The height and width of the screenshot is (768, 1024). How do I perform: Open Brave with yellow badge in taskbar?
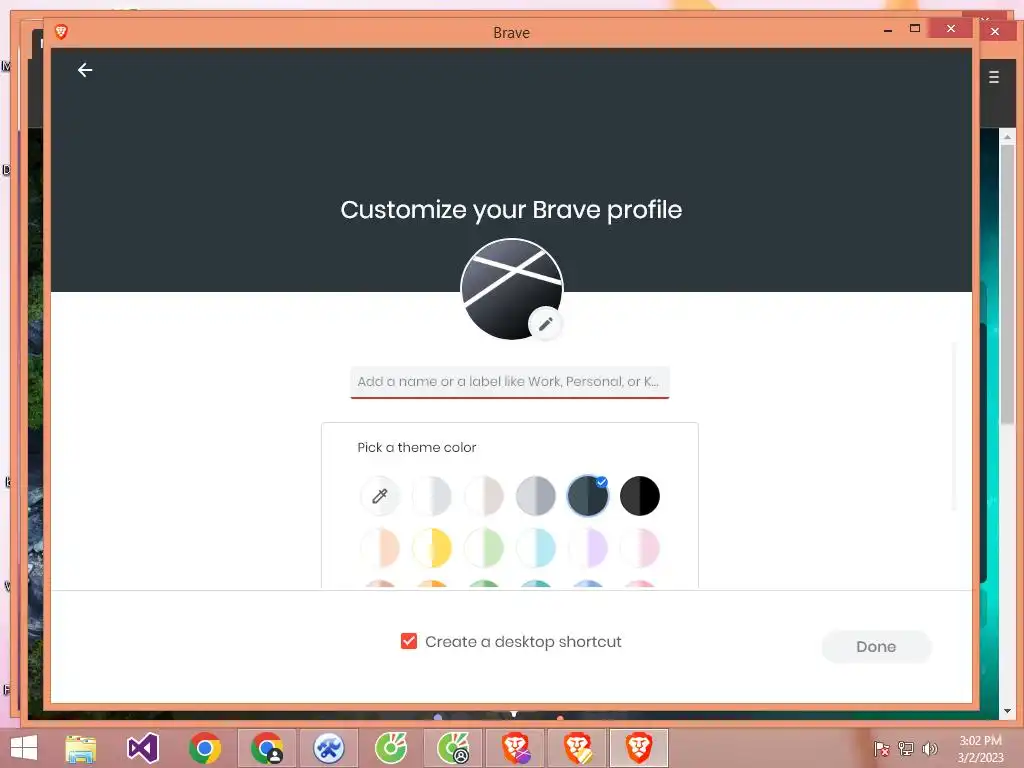pyautogui.click(x=577, y=748)
